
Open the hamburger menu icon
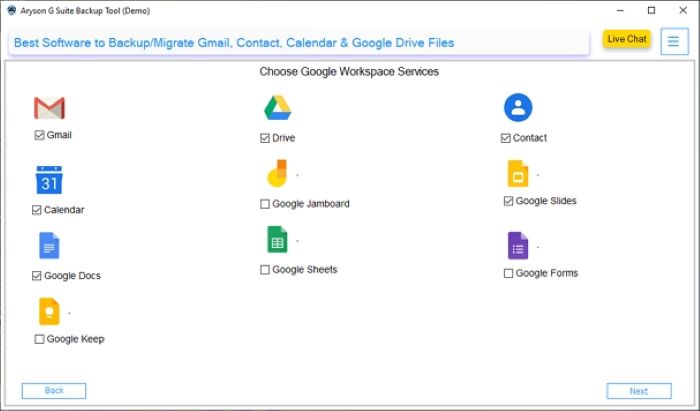(674, 42)
